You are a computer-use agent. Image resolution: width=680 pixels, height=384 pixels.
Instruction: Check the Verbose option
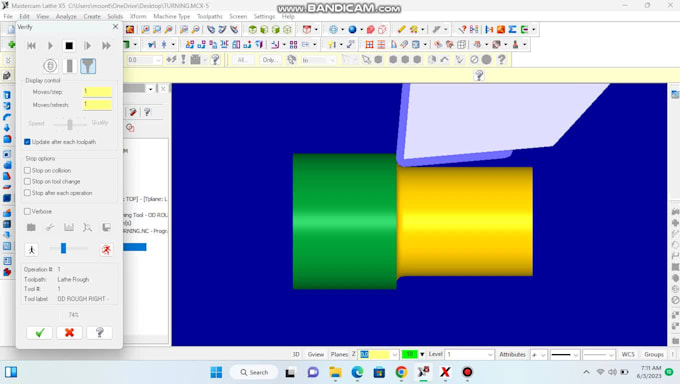pos(27,211)
